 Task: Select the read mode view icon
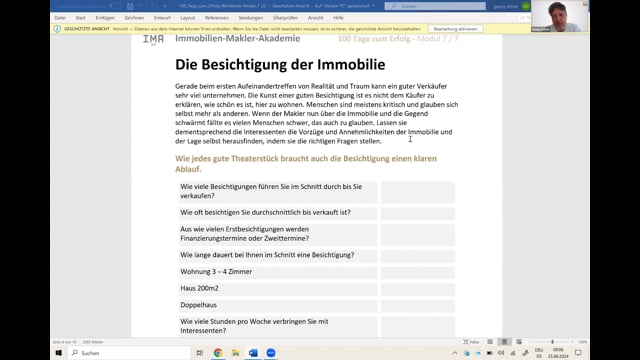pyautogui.click(x=490, y=342)
